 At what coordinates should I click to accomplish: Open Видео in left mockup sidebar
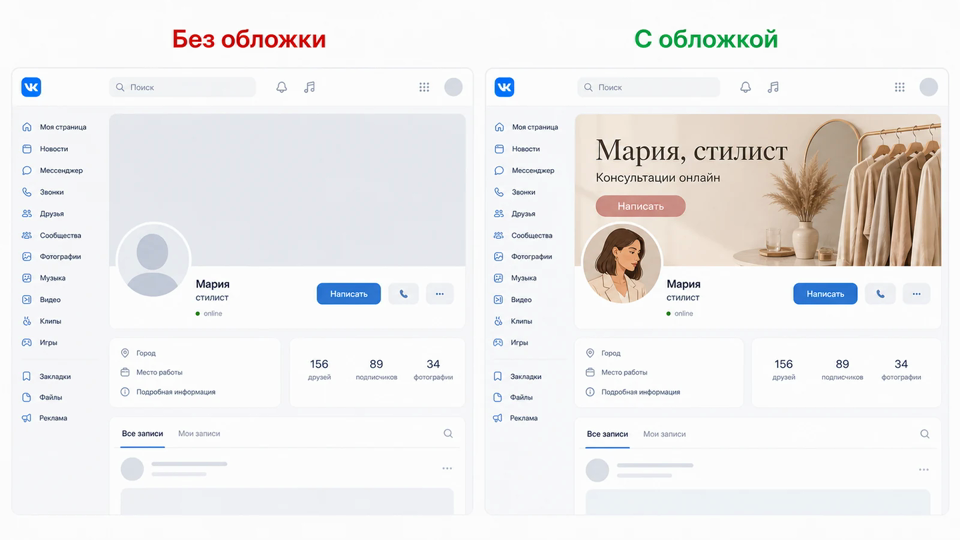click(x=41, y=299)
